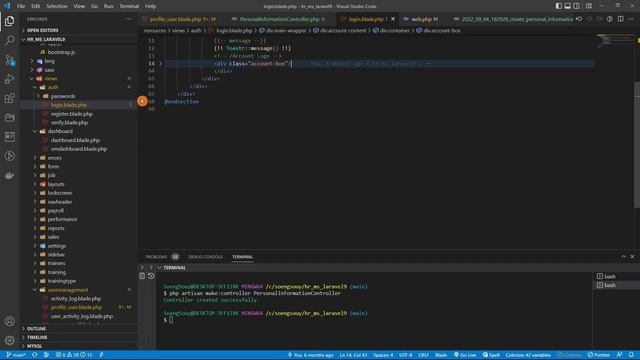This screenshot has height=360, width=640.
Task: Open the Accounts menu icon
Action: coord(9,321)
